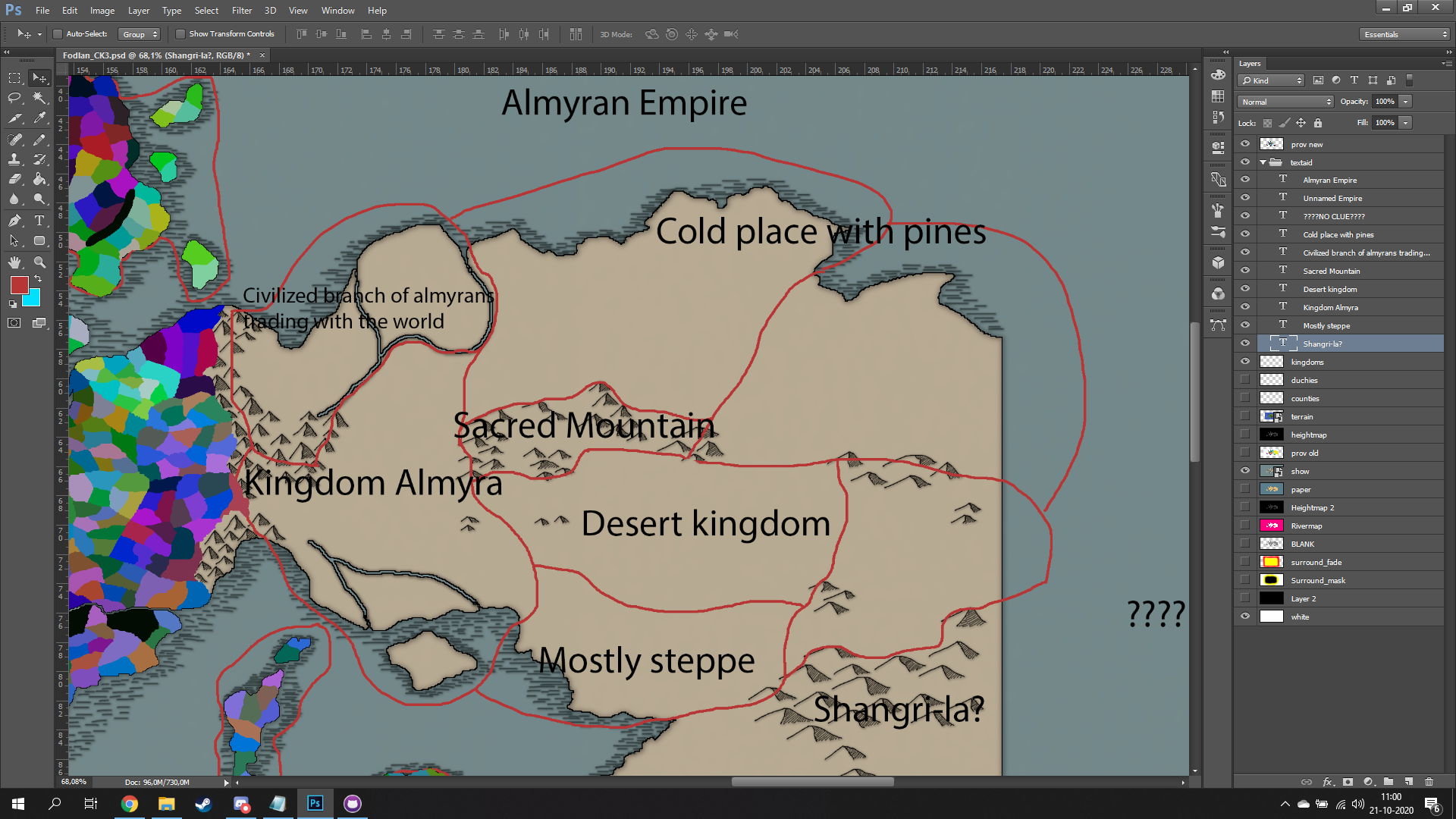
Task: Open the Normal blending mode dropdown
Action: pos(1285,101)
